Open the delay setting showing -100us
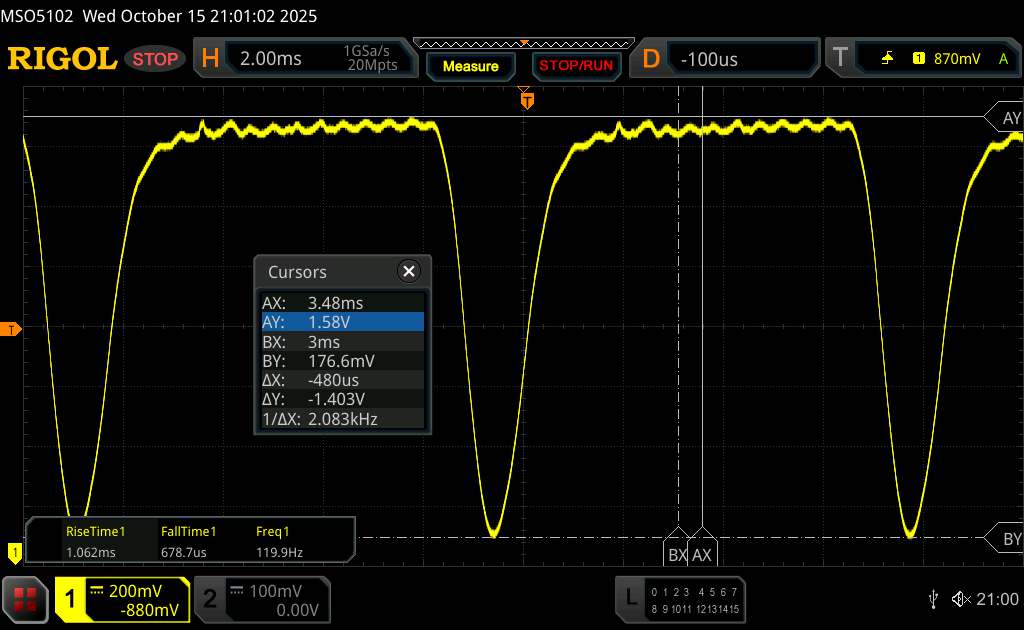Image resolution: width=1024 pixels, height=630 pixels. [x=740, y=59]
